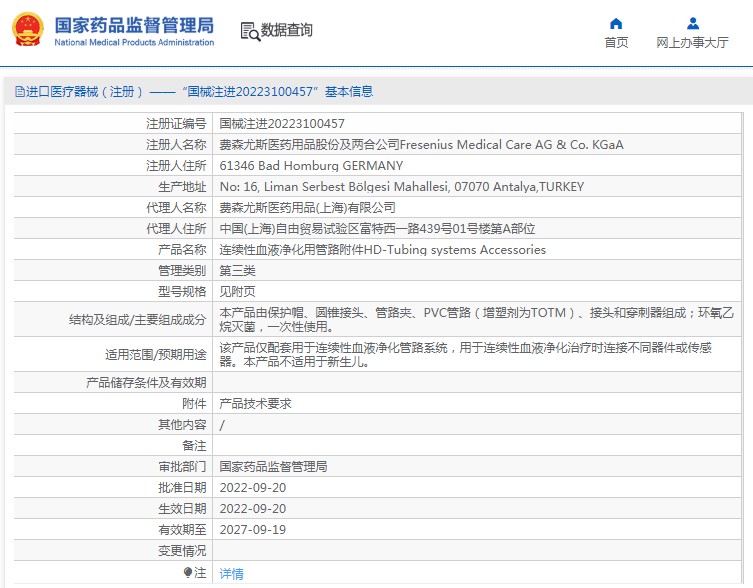
Task: Click the 产品名称 label
Action: click(182, 250)
